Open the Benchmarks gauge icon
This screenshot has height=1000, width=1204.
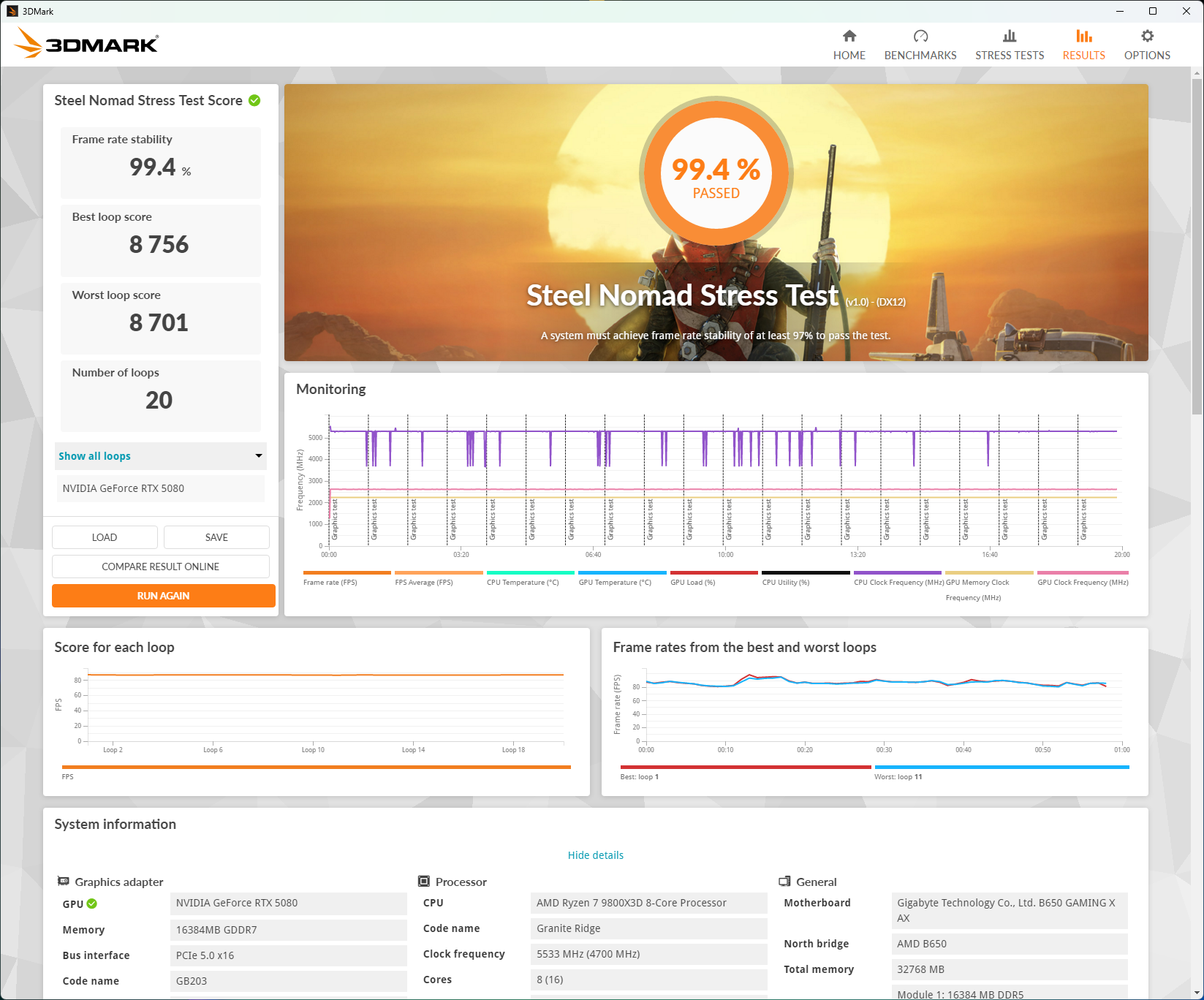[x=920, y=37]
